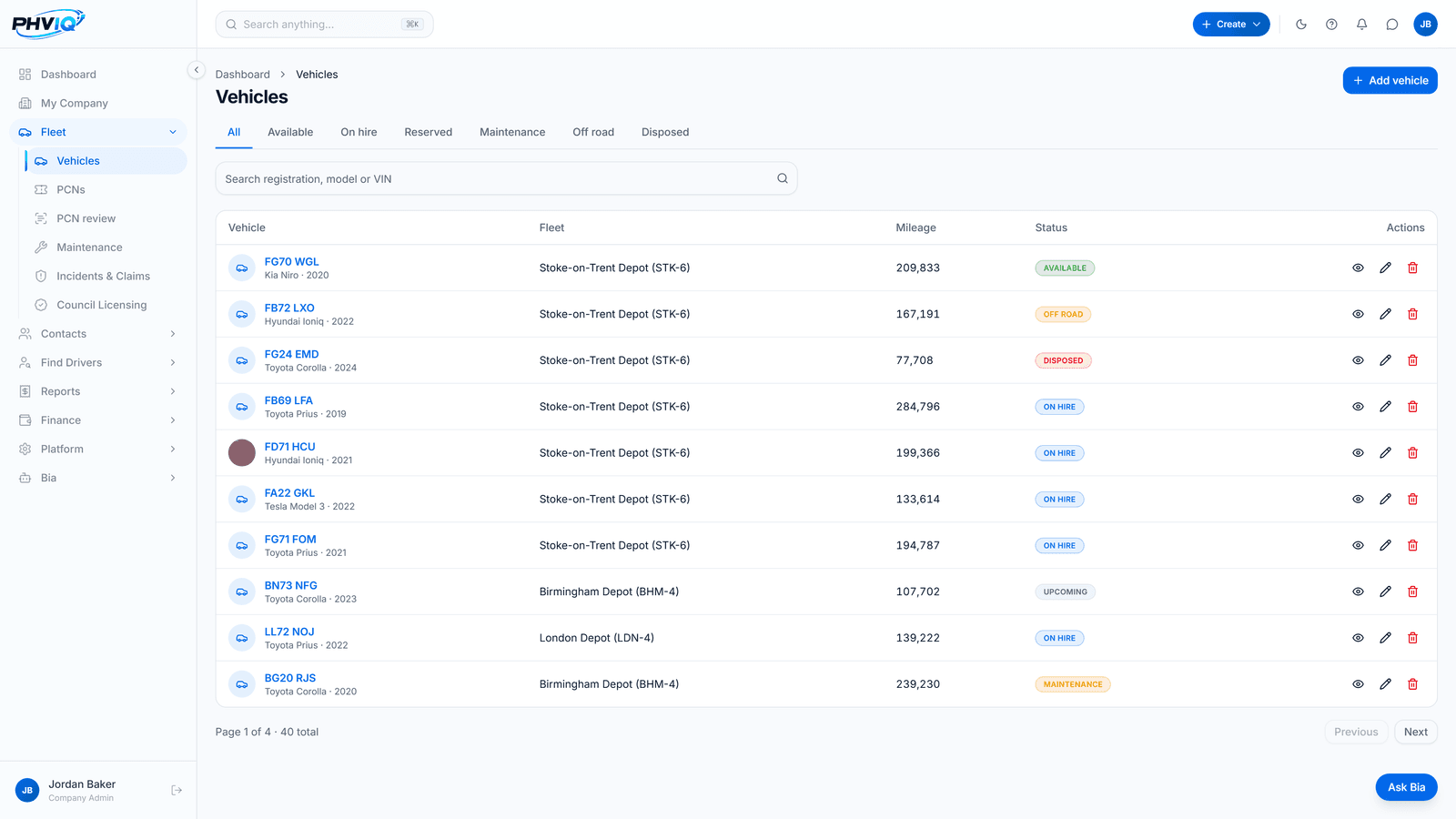Edit vehicle FG24 EMD with pencil icon

pyautogui.click(x=1385, y=360)
